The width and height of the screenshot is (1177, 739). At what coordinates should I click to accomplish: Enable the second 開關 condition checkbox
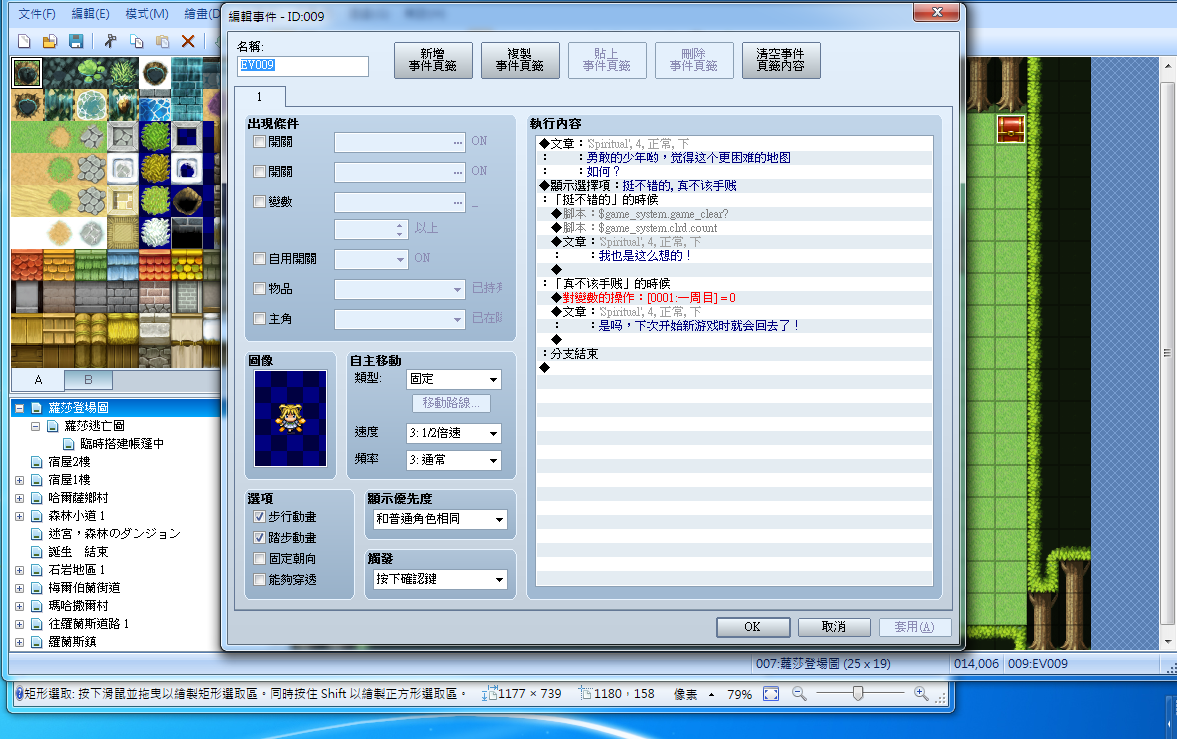coord(260,171)
